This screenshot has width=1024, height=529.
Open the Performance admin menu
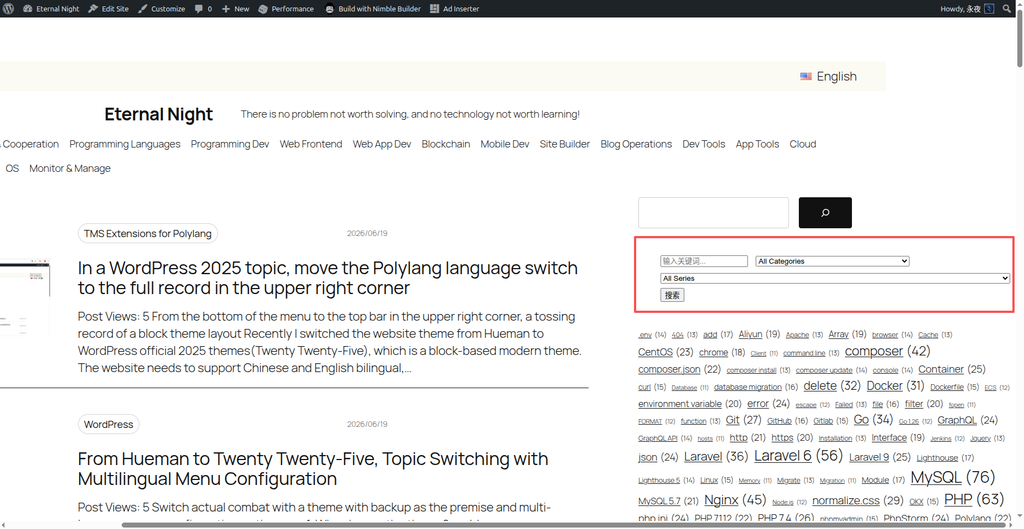(286, 8)
